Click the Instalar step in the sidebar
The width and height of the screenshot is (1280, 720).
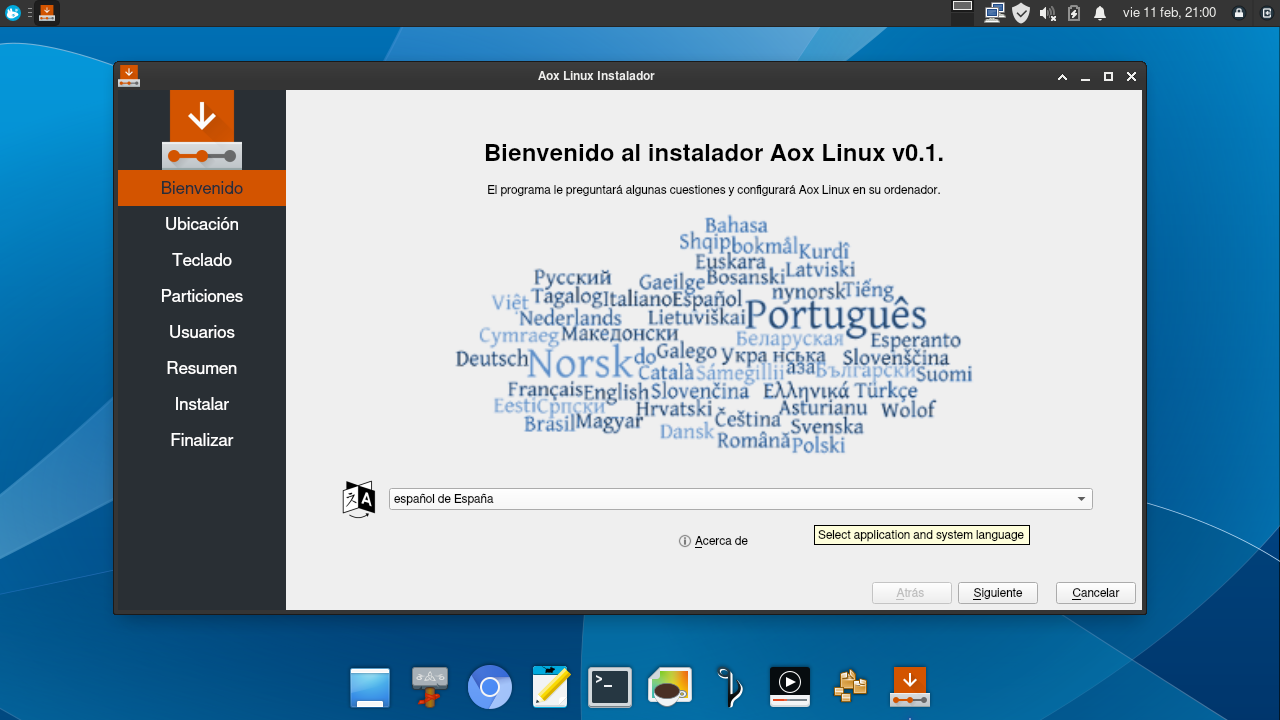(x=202, y=404)
